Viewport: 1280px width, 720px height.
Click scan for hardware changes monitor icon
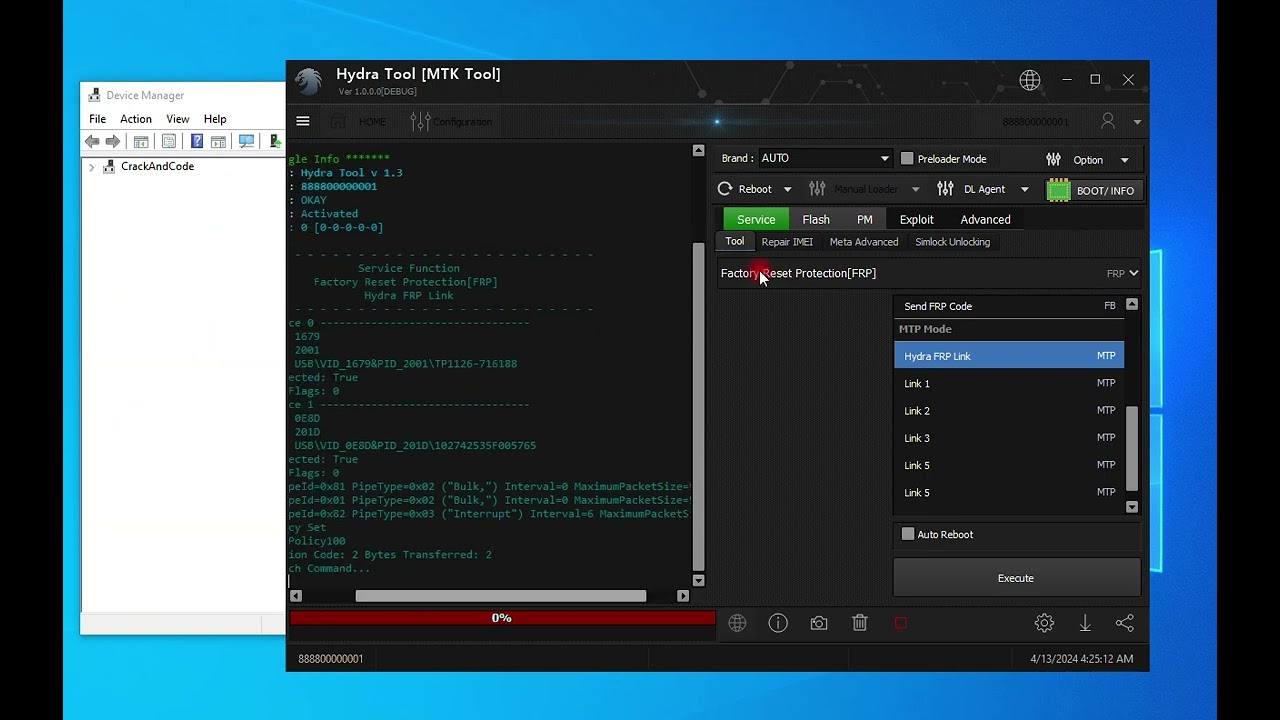[x=246, y=142]
